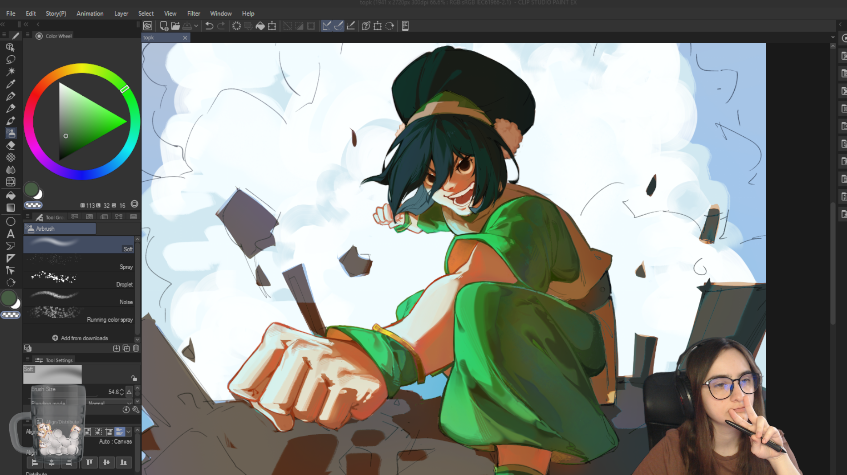Select the Soft airbrush sub tool
The height and width of the screenshot is (475, 847).
[78, 244]
